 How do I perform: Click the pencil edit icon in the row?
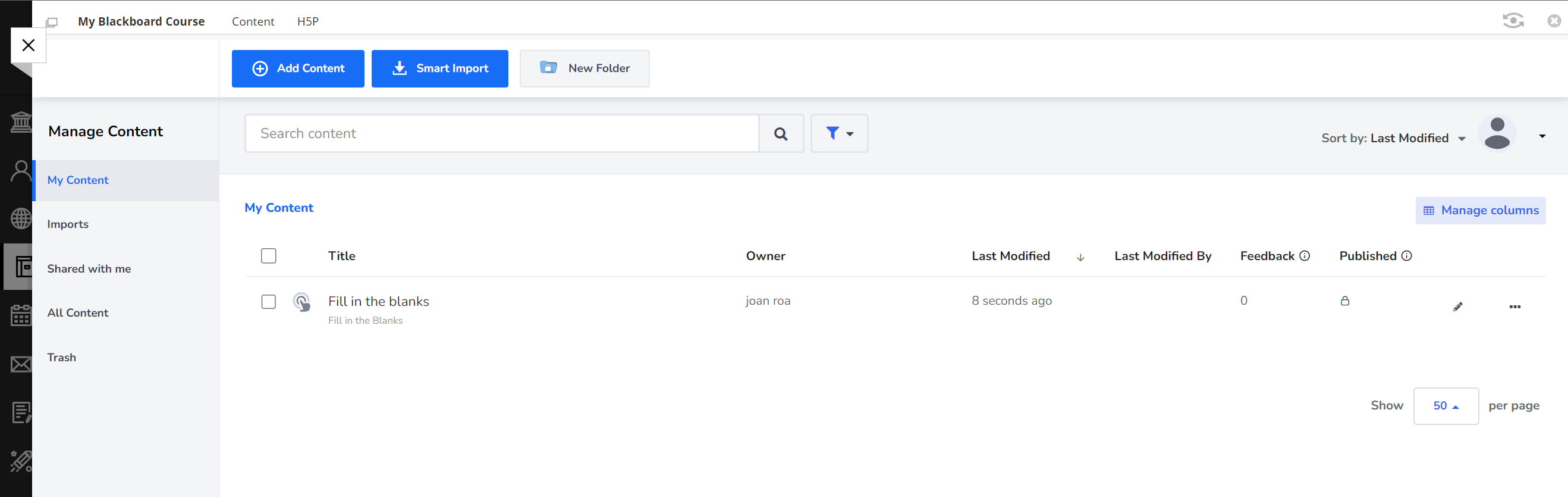1457,307
